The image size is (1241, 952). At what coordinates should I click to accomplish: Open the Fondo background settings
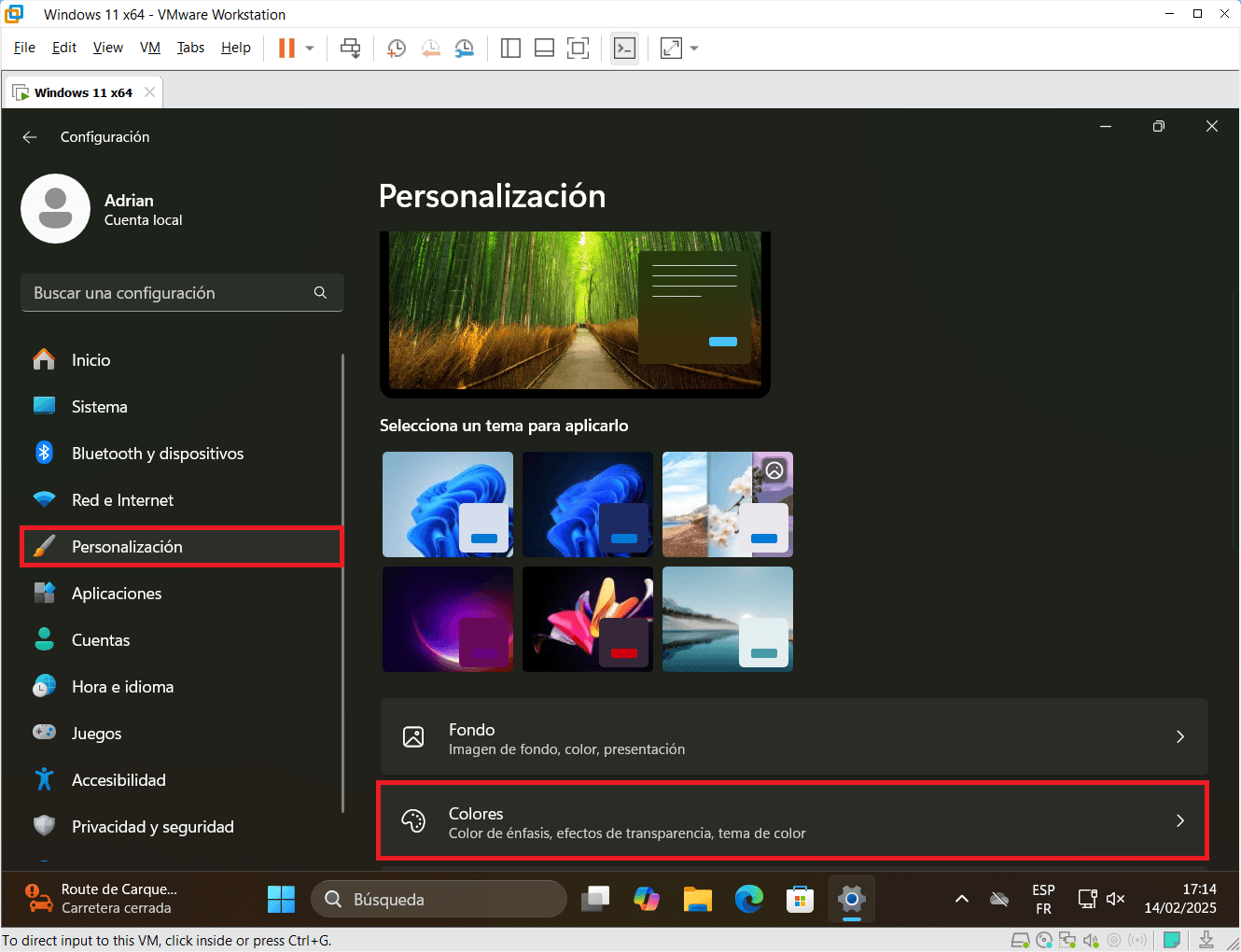(x=794, y=737)
